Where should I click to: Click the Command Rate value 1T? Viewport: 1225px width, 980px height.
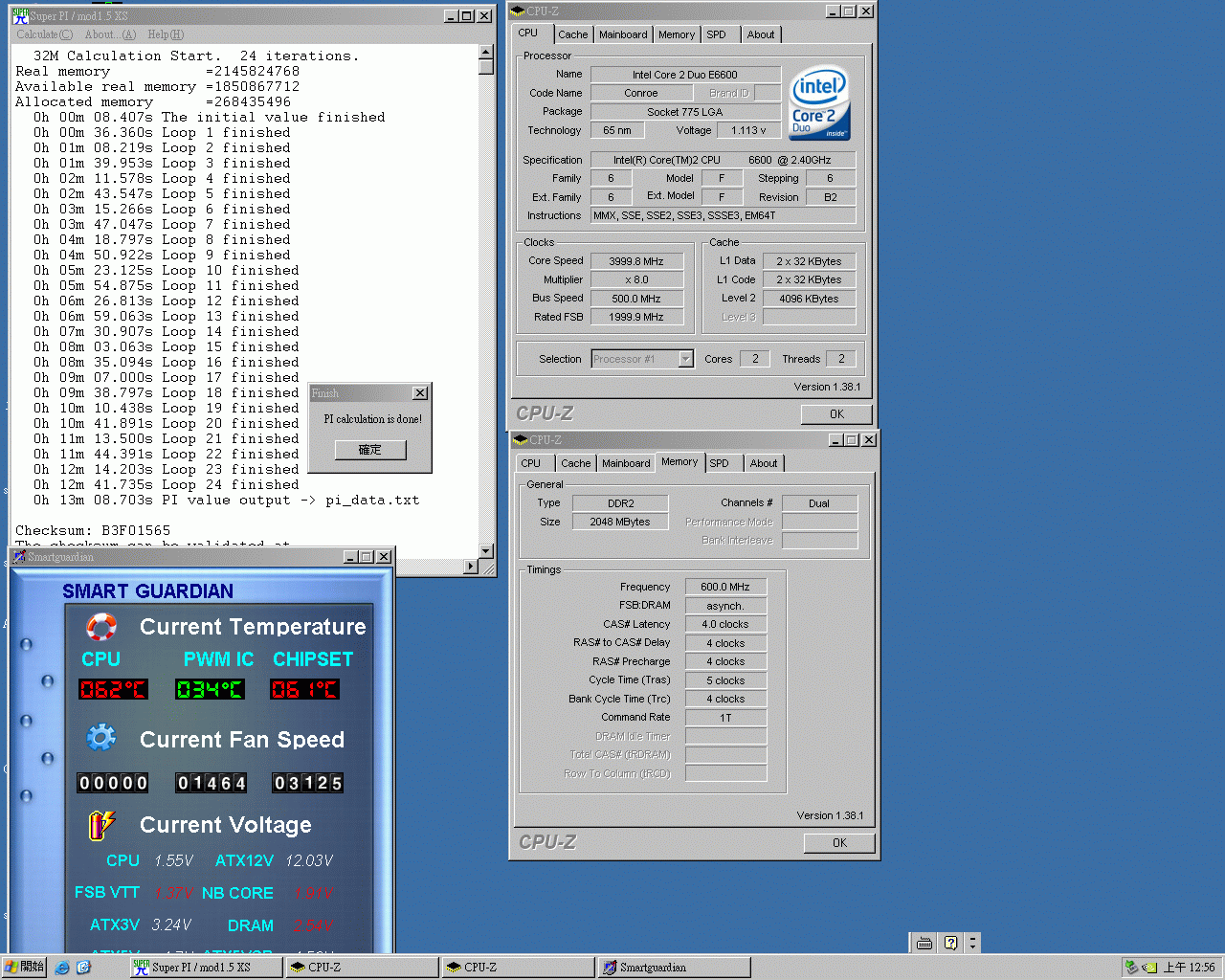pos(725,718)
